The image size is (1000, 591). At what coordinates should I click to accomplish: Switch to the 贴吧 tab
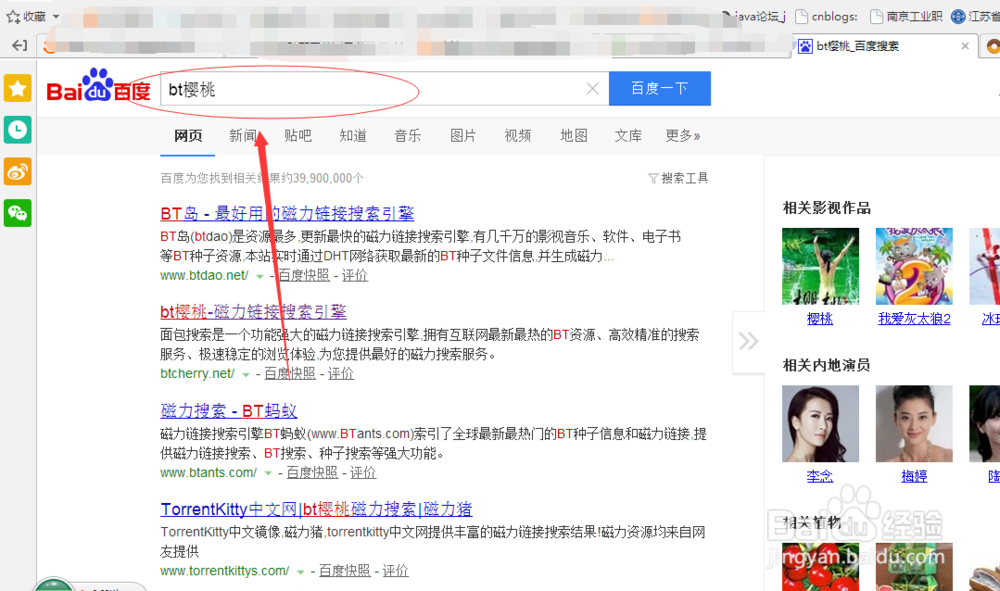coord(298,135)
